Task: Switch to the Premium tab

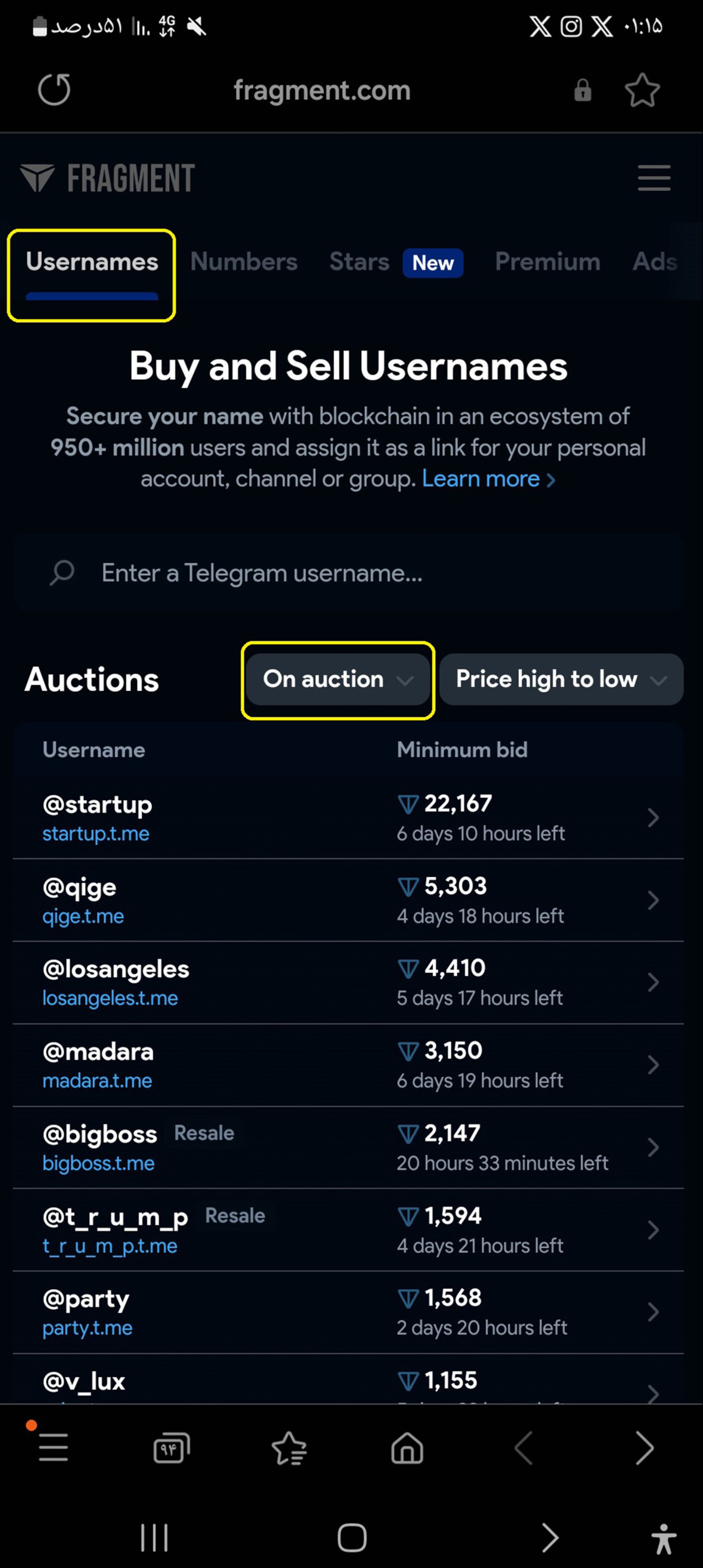Action: [x=547, y=262]
